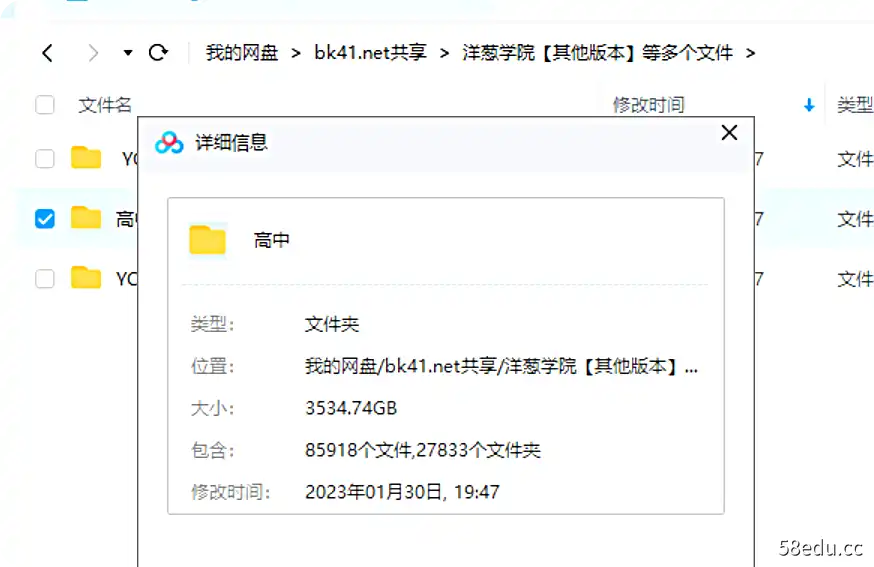The image size is (874, 567).
Task: Open the third folder icon in the list
Action: point(86,277)
